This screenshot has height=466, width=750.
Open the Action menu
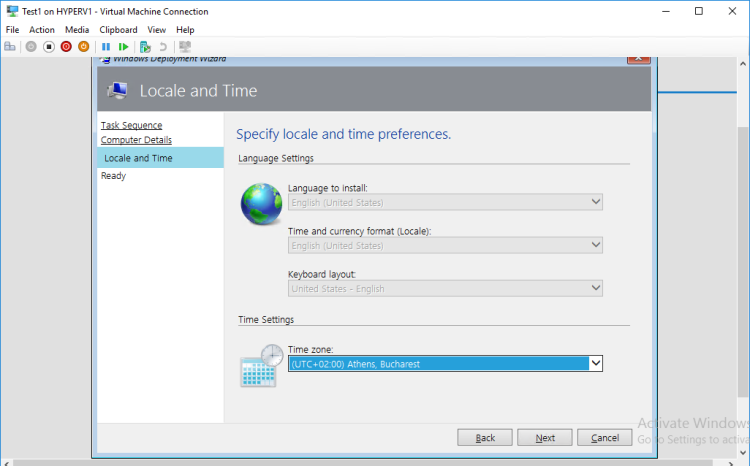[42, 30]
